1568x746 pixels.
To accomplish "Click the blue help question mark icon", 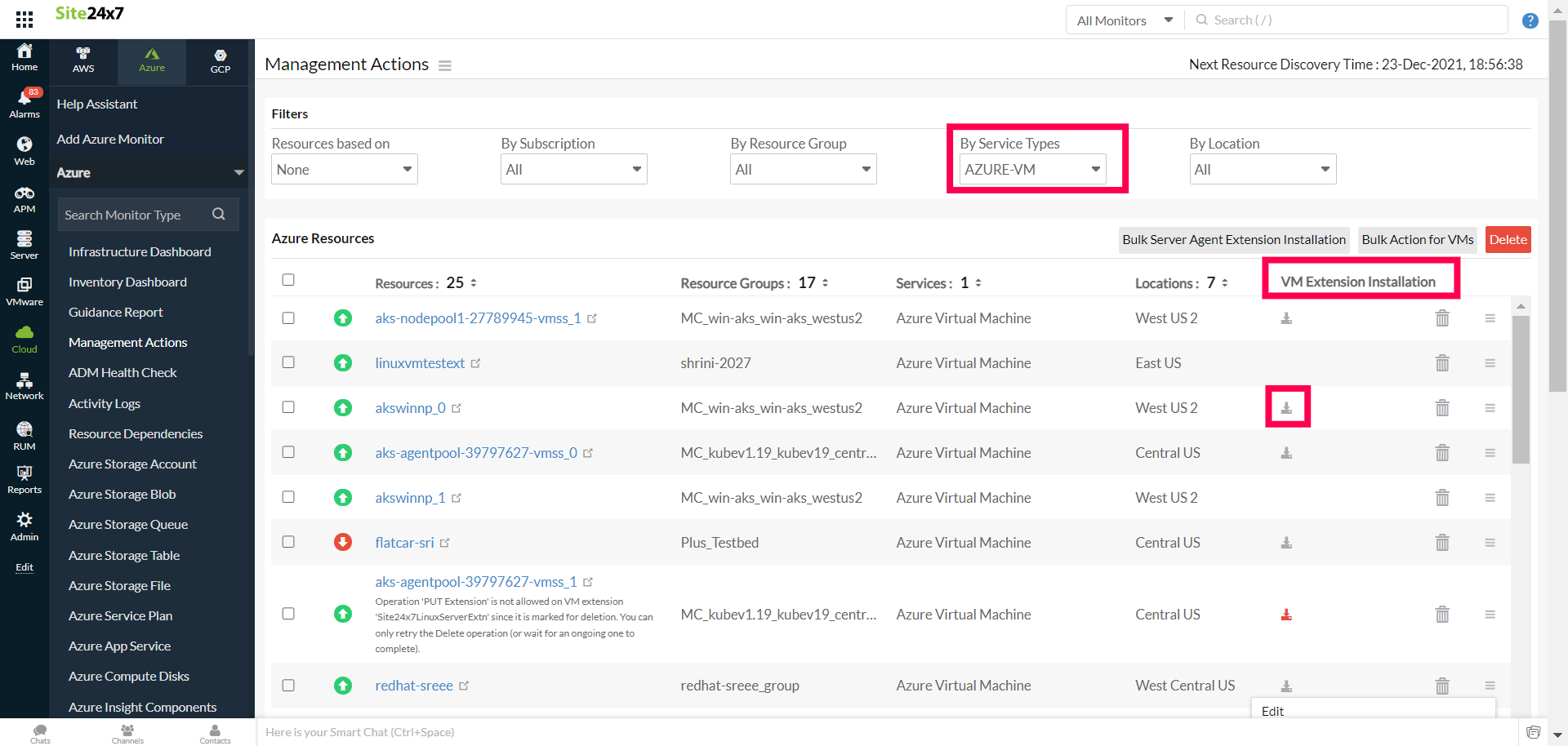I will coord(1530,20).
